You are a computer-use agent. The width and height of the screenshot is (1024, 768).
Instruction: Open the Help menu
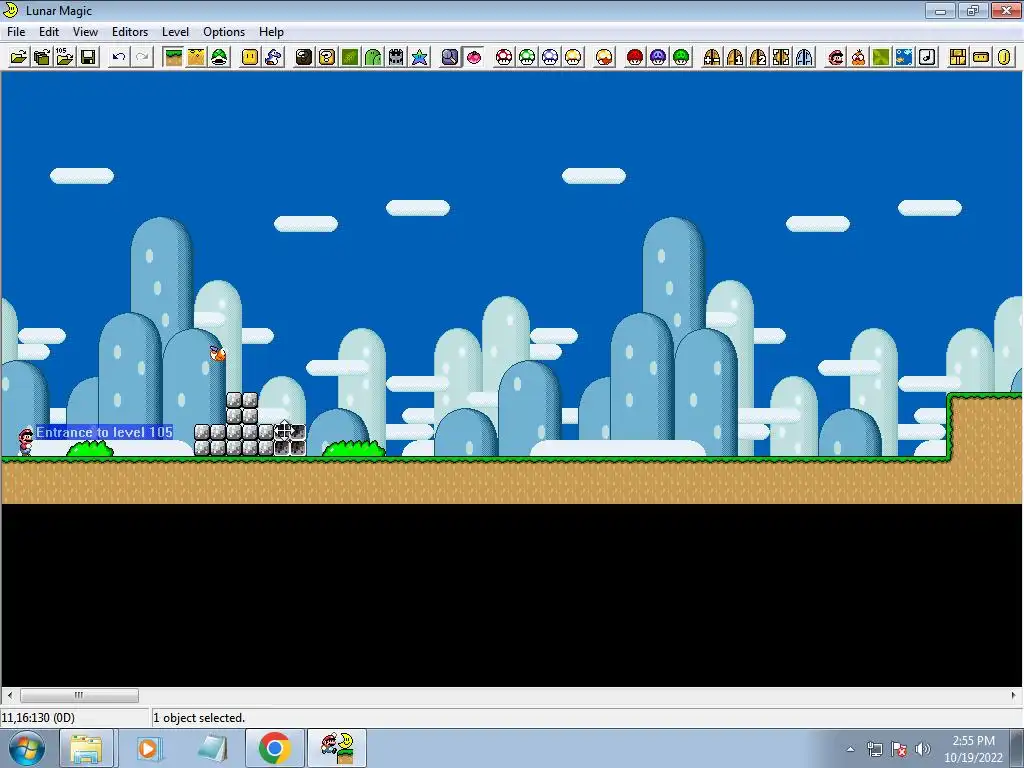tap(271, 32)
